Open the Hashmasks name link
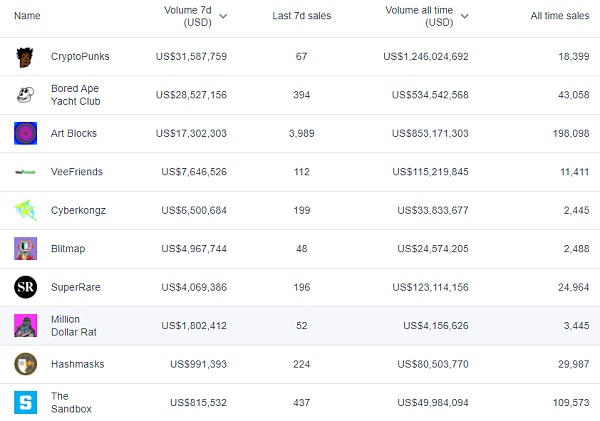600x421 pixels. pyautogui.click(x=77, y=364)
